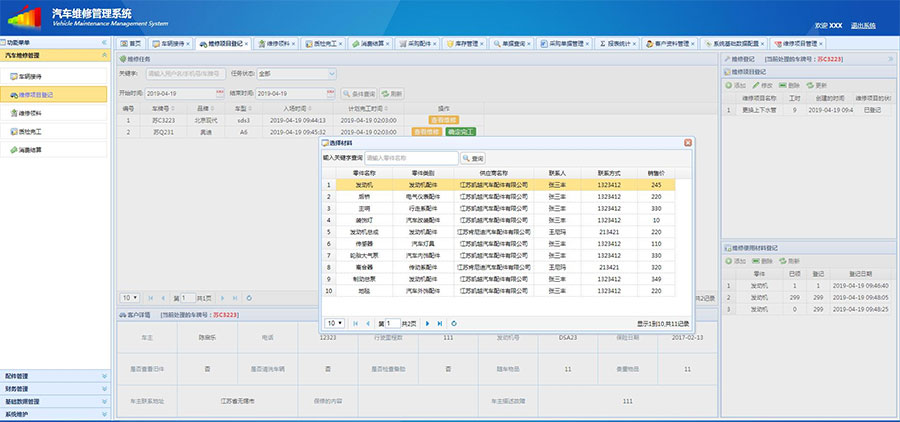Click the 退出系统 link

click(862, 24)
